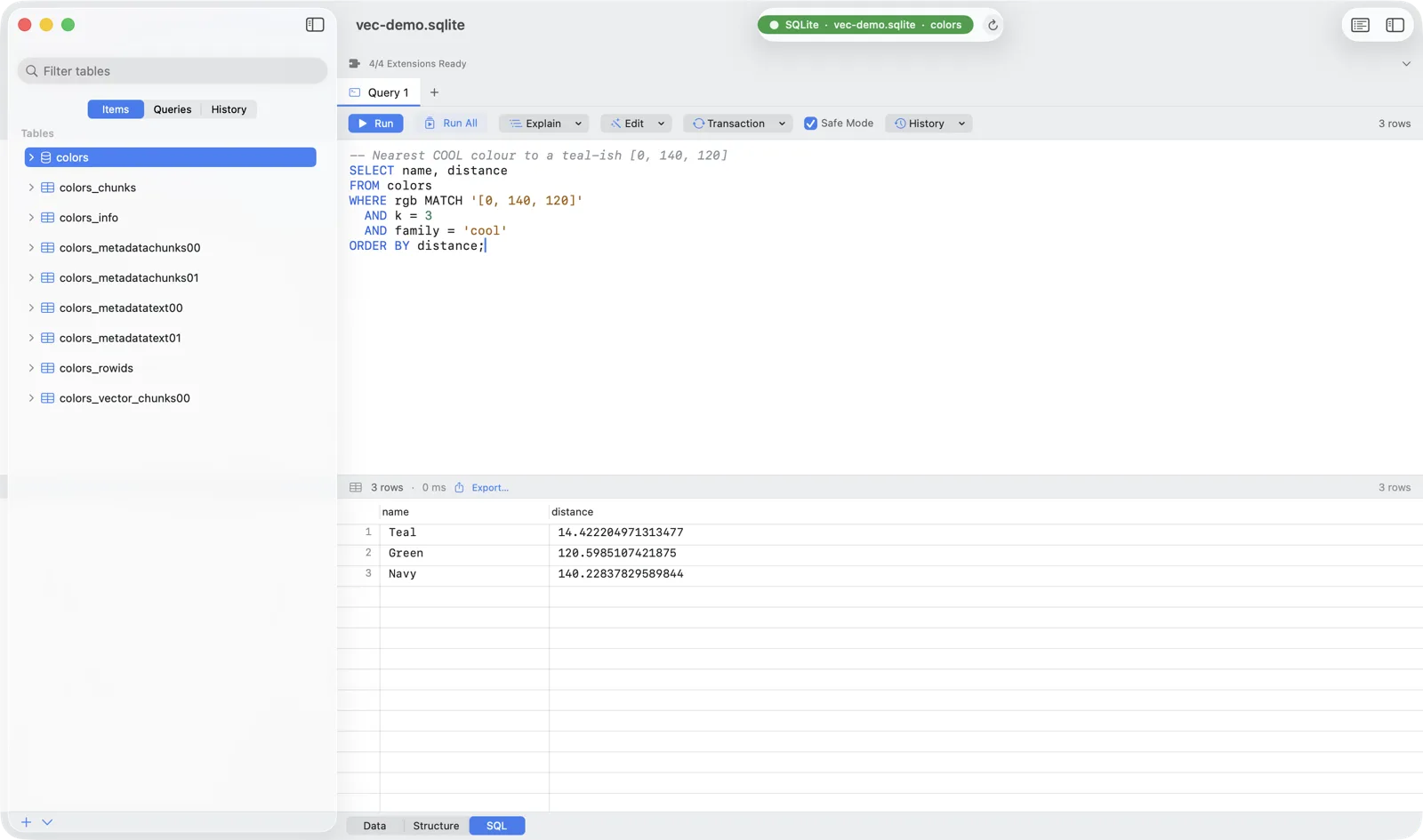Image resolution: width=1423 pixels, height=840 pixels.
Task: Open the Edit dropdown arrow
Action: coord(661,124)
